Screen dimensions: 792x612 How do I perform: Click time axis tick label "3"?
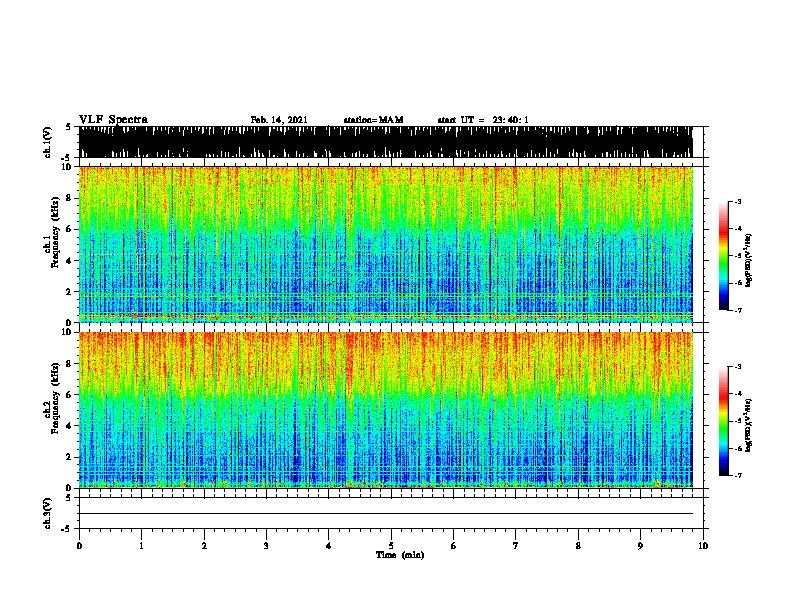tap(266, 545)
